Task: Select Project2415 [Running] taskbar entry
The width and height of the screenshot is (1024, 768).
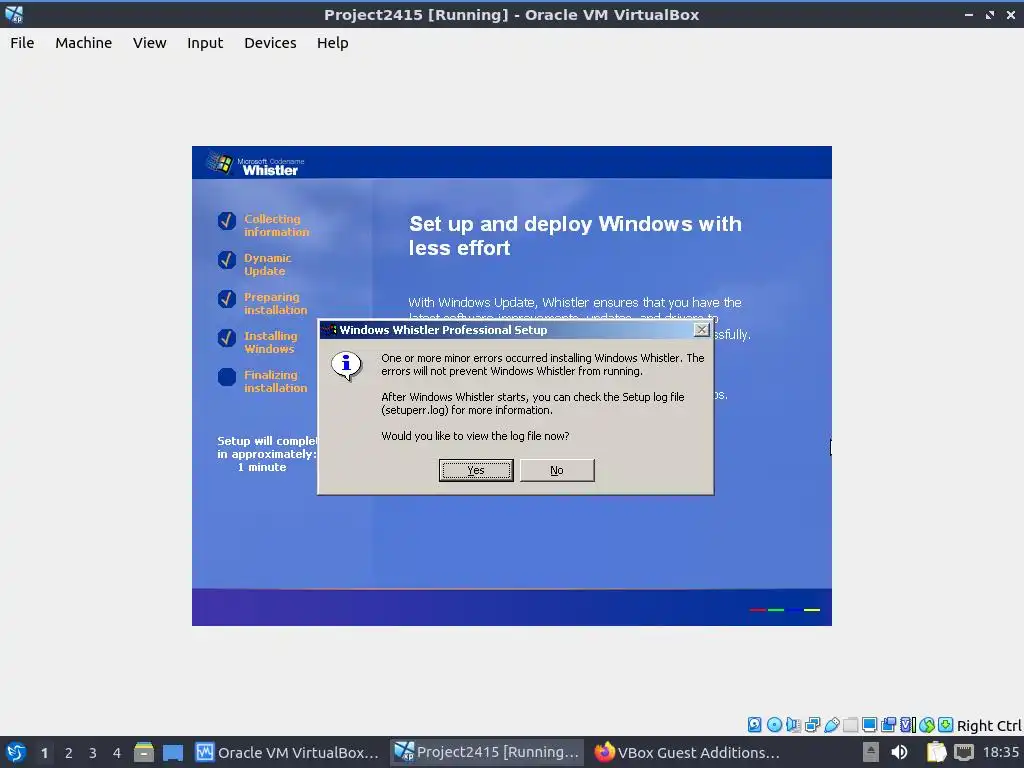Action: [x=487, y=752]
